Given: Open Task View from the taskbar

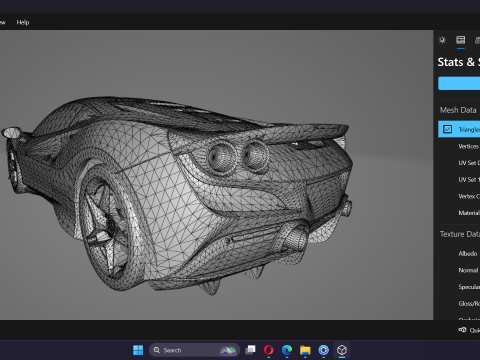Looking at the screenshot, I should pyautogui.click(x=250, y=350).
